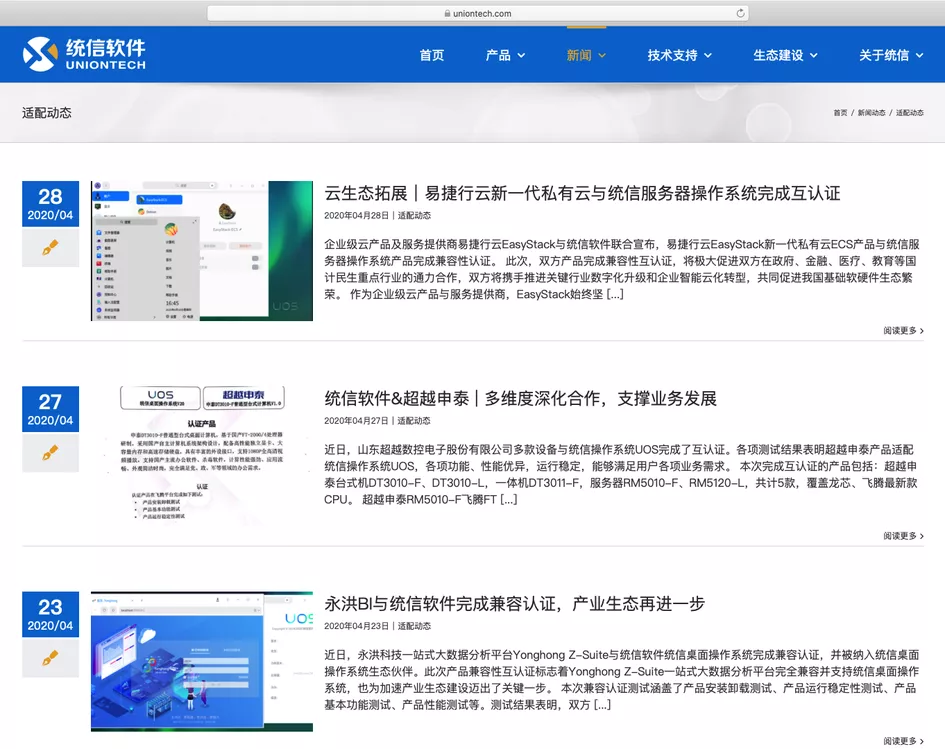Screen dimensions: 945x749
Task: Click date text 2020年04月27日
Action: pos(357,421)
